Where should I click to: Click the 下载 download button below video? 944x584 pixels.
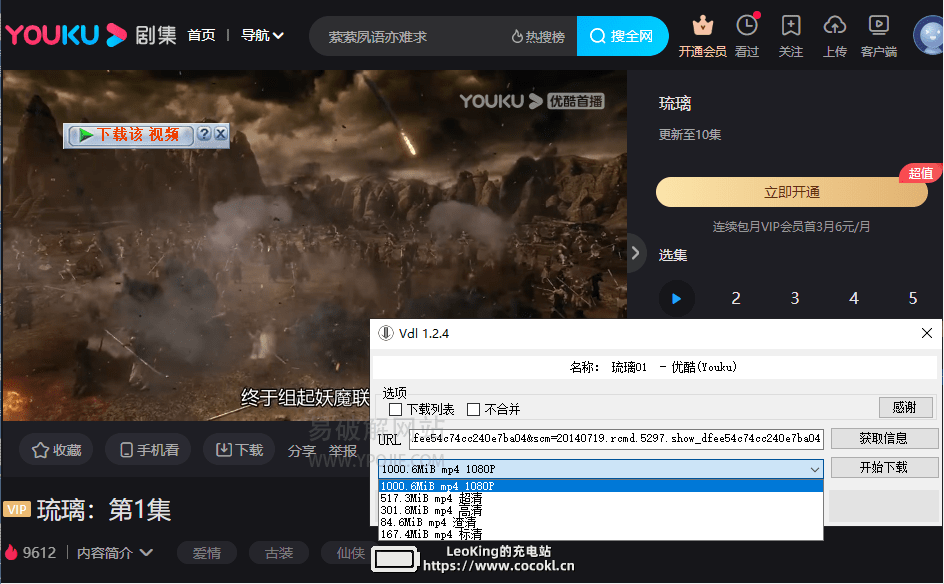click(x=239, y=450)
